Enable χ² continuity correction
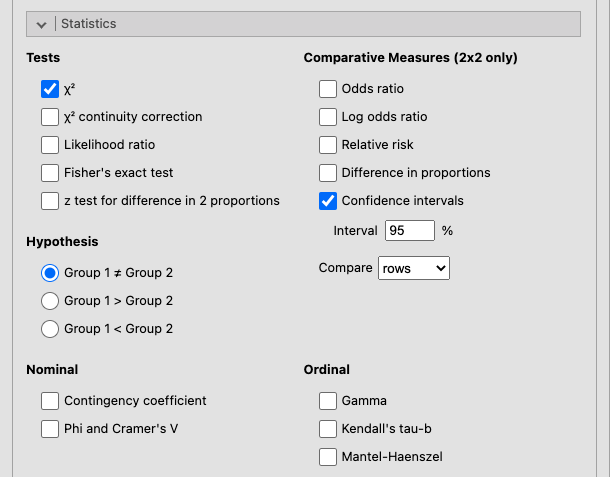Image resolution: width=610 pixels, height=477 pixels. (50, 117)
